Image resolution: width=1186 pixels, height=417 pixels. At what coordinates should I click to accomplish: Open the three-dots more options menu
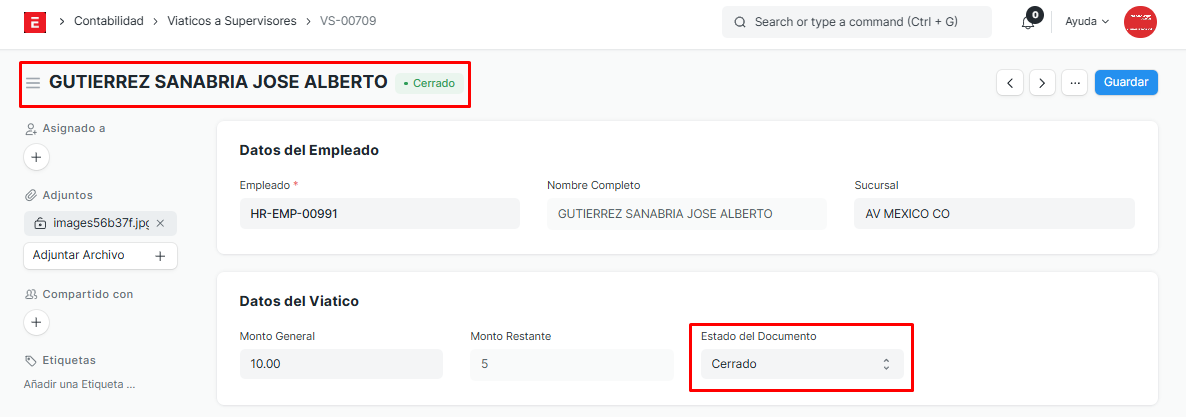click(x=1075, y=83)
